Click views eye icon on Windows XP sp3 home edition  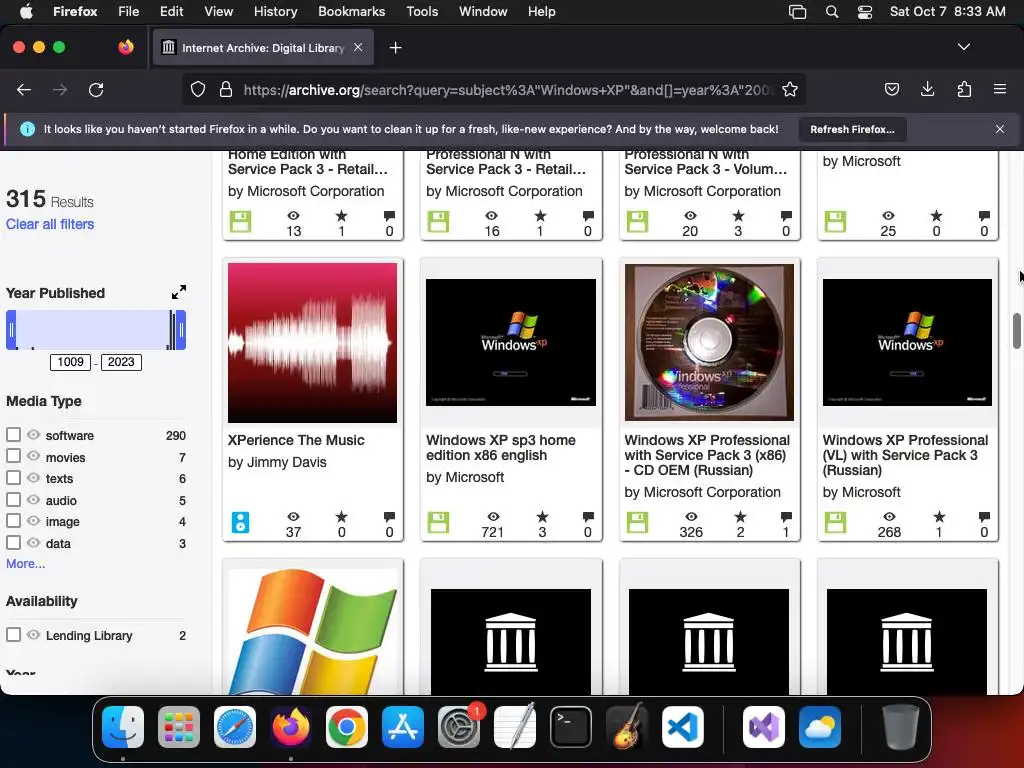tap(493, 517)
